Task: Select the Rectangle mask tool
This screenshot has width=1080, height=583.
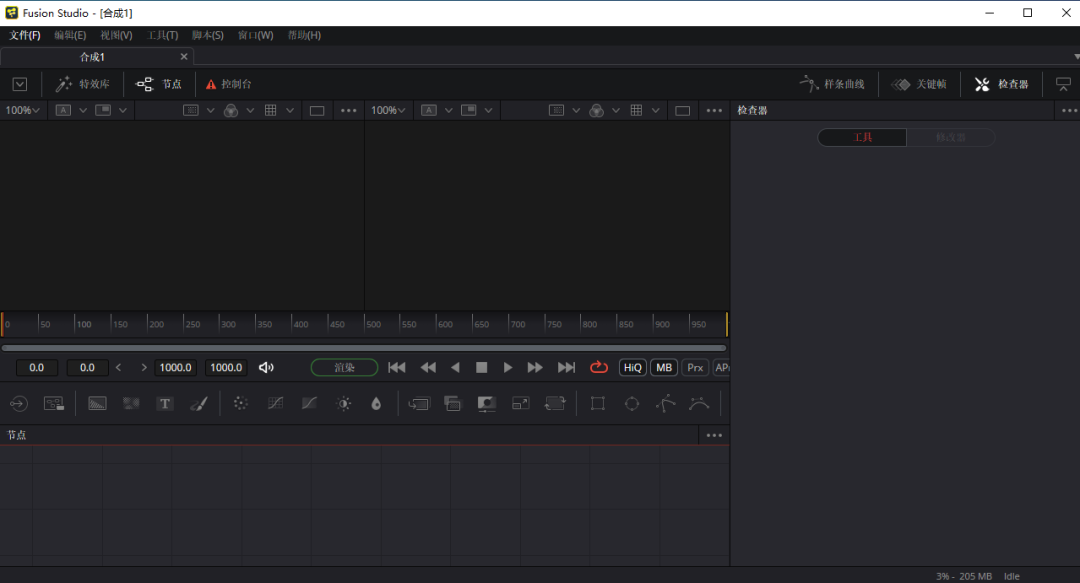Action: (598, 404)
